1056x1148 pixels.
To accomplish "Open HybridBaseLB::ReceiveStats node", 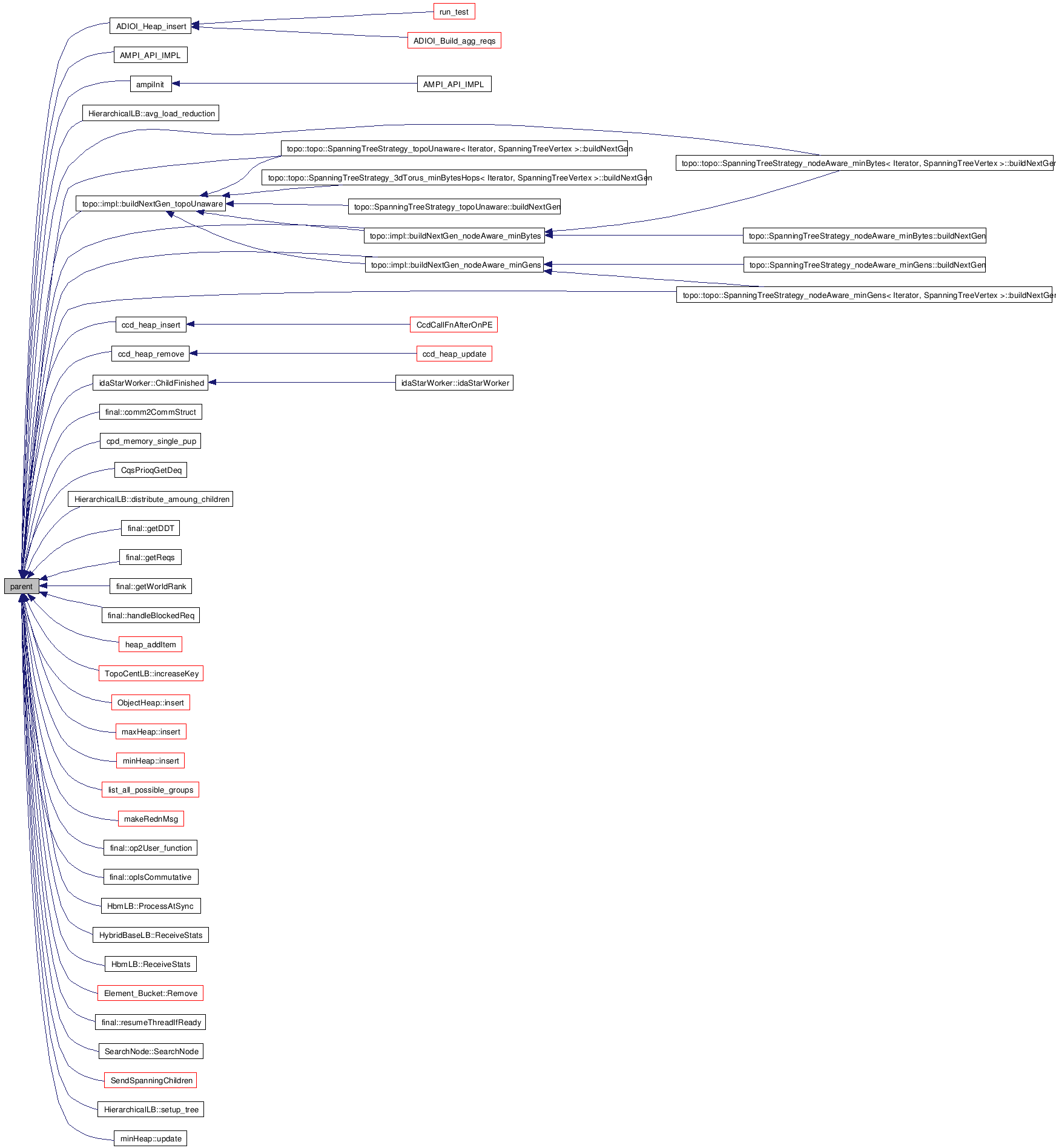I will (x=151, y=935).
